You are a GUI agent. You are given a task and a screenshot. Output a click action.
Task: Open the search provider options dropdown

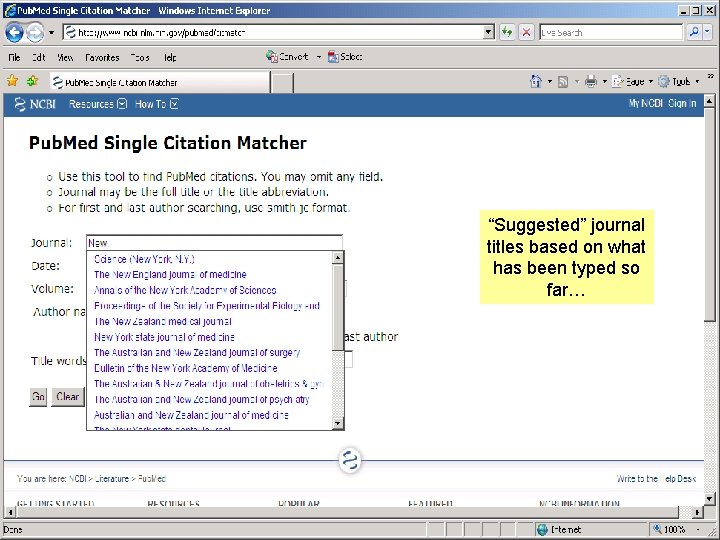click(x=707, y=32)
